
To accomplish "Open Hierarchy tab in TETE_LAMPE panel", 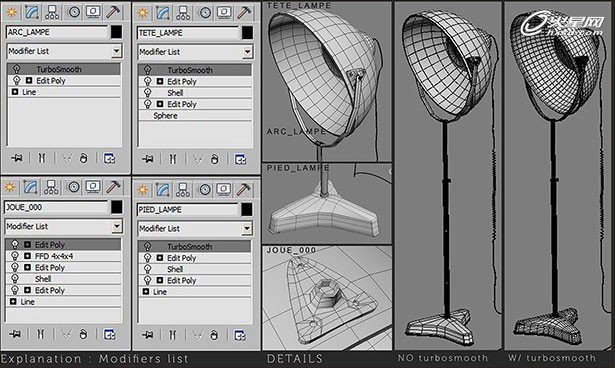I will [182, 13].
